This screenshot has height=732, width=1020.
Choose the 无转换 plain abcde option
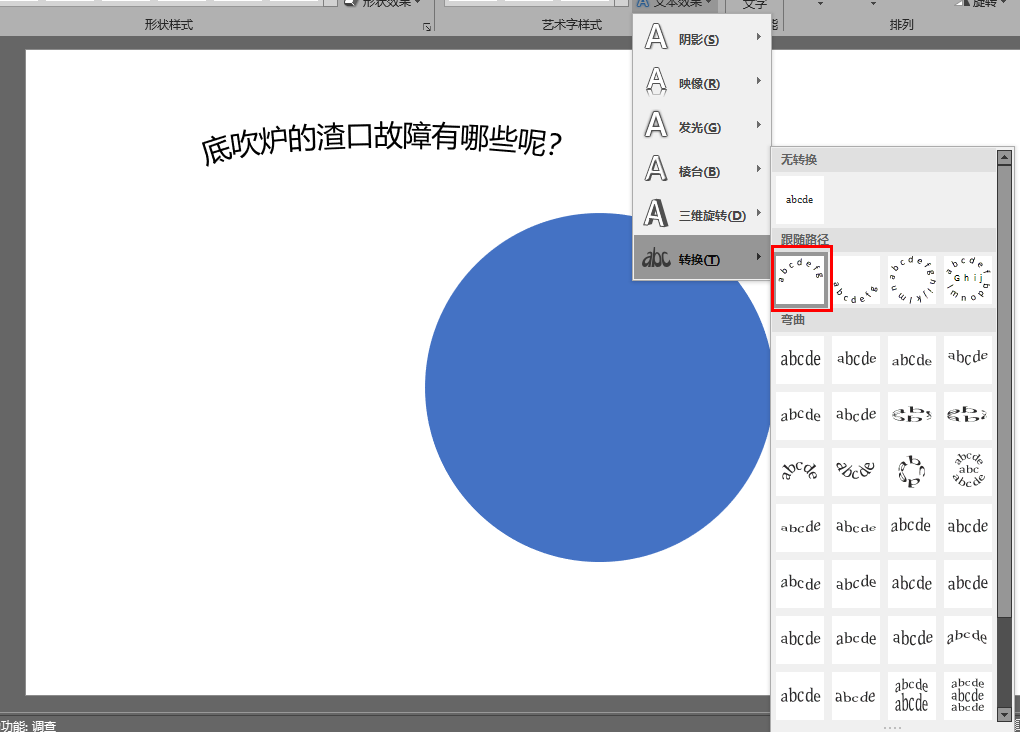[800, 200]
